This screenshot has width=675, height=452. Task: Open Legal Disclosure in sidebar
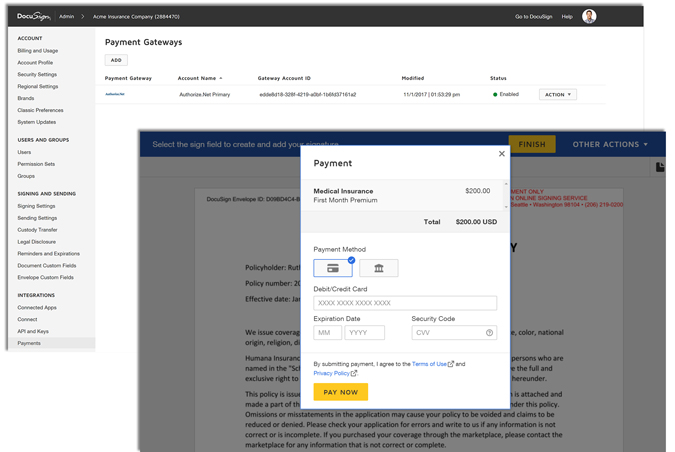[37, 242]
